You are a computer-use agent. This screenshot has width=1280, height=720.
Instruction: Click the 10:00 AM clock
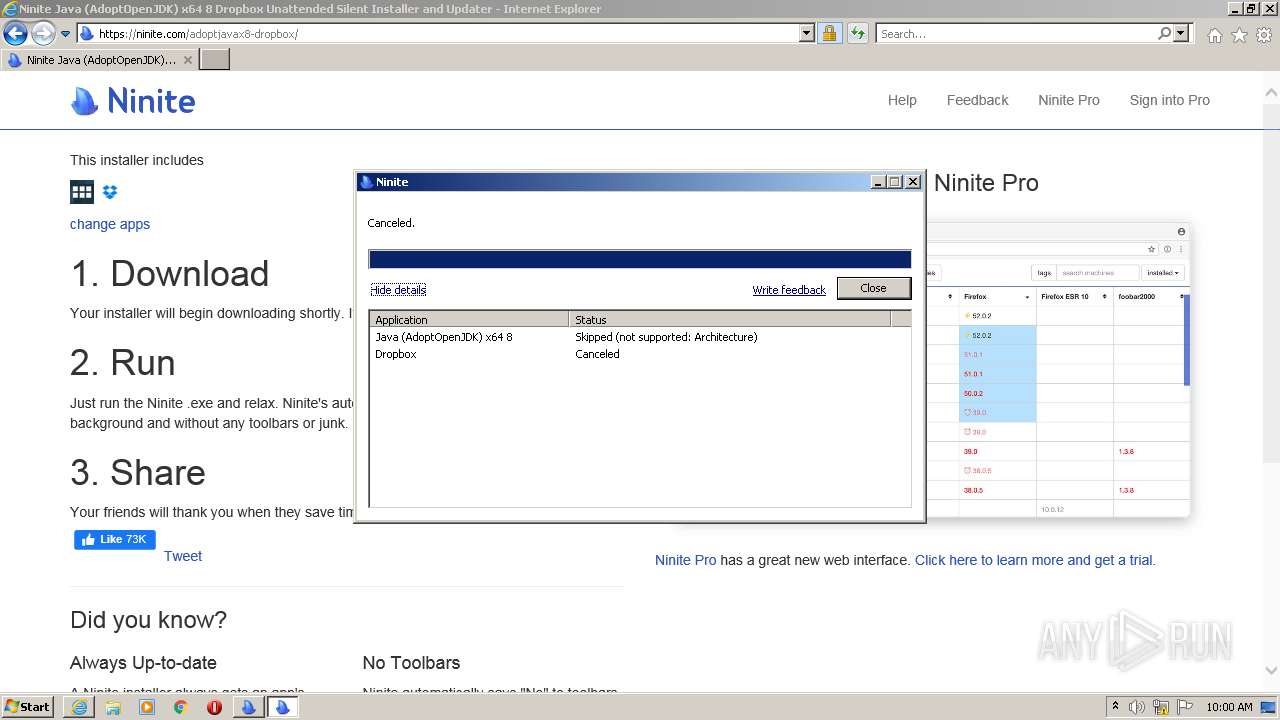coord(1229,707)
